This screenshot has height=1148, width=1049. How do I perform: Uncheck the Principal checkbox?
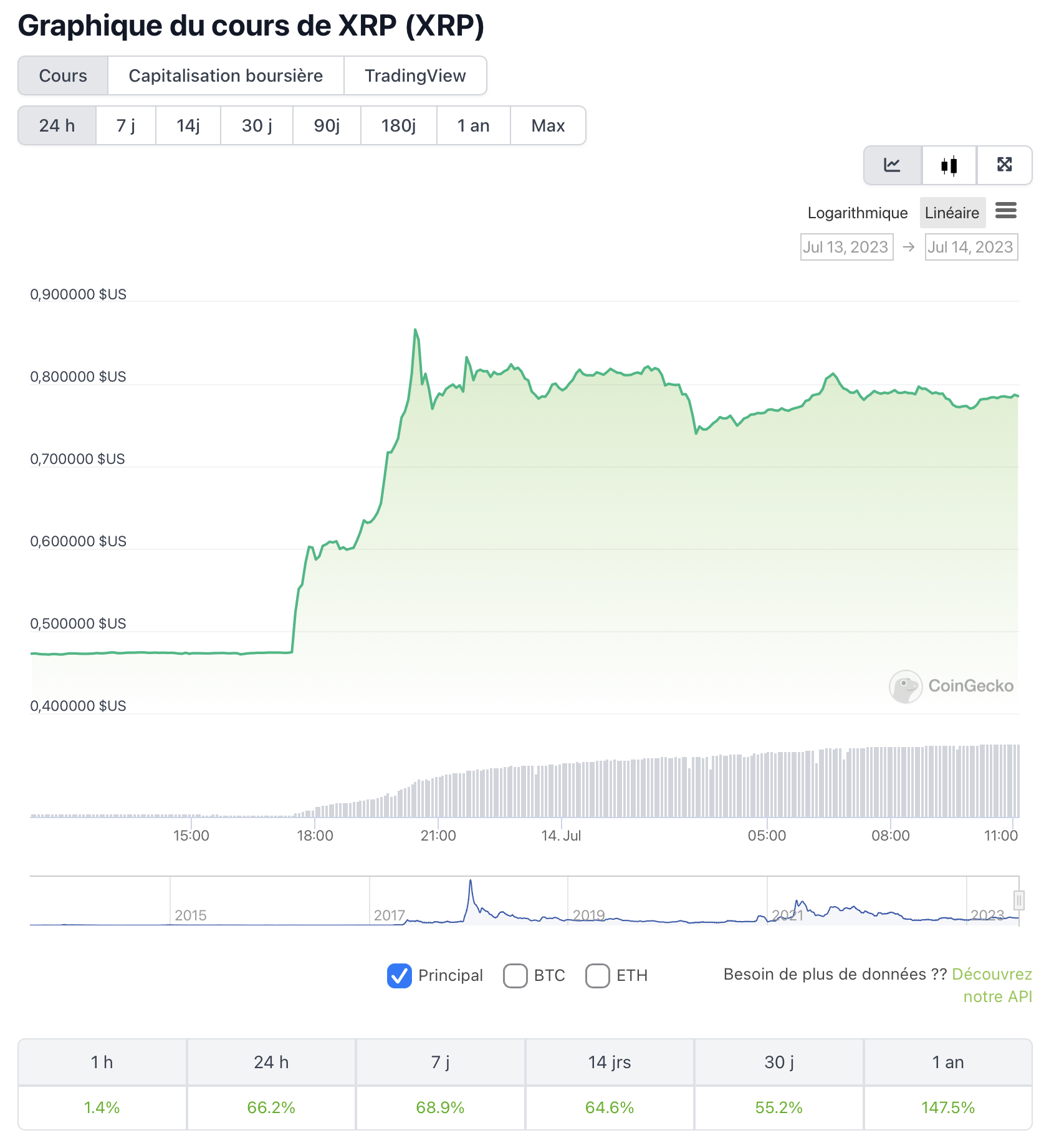(400, 976)
